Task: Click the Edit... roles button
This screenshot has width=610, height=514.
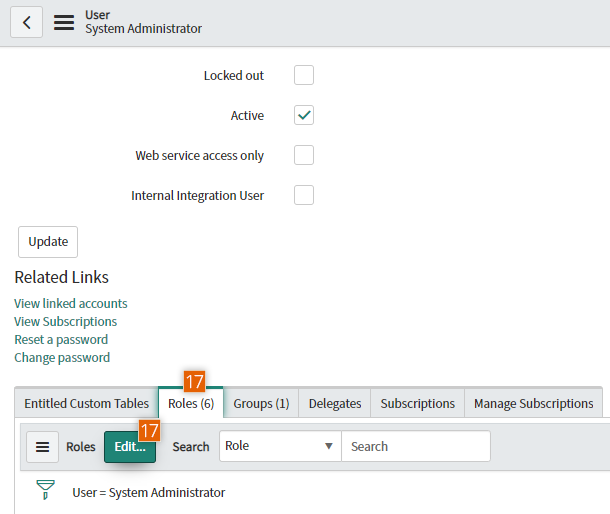Action: tap(130, 447)
